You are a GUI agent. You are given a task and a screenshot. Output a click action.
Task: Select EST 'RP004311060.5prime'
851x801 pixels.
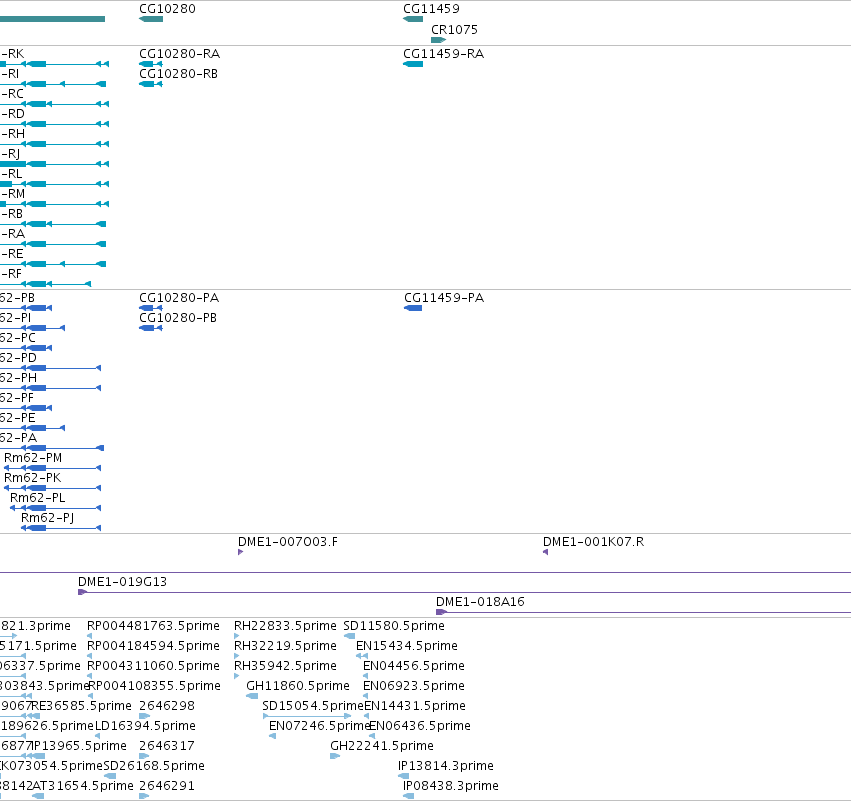(154, 666)
